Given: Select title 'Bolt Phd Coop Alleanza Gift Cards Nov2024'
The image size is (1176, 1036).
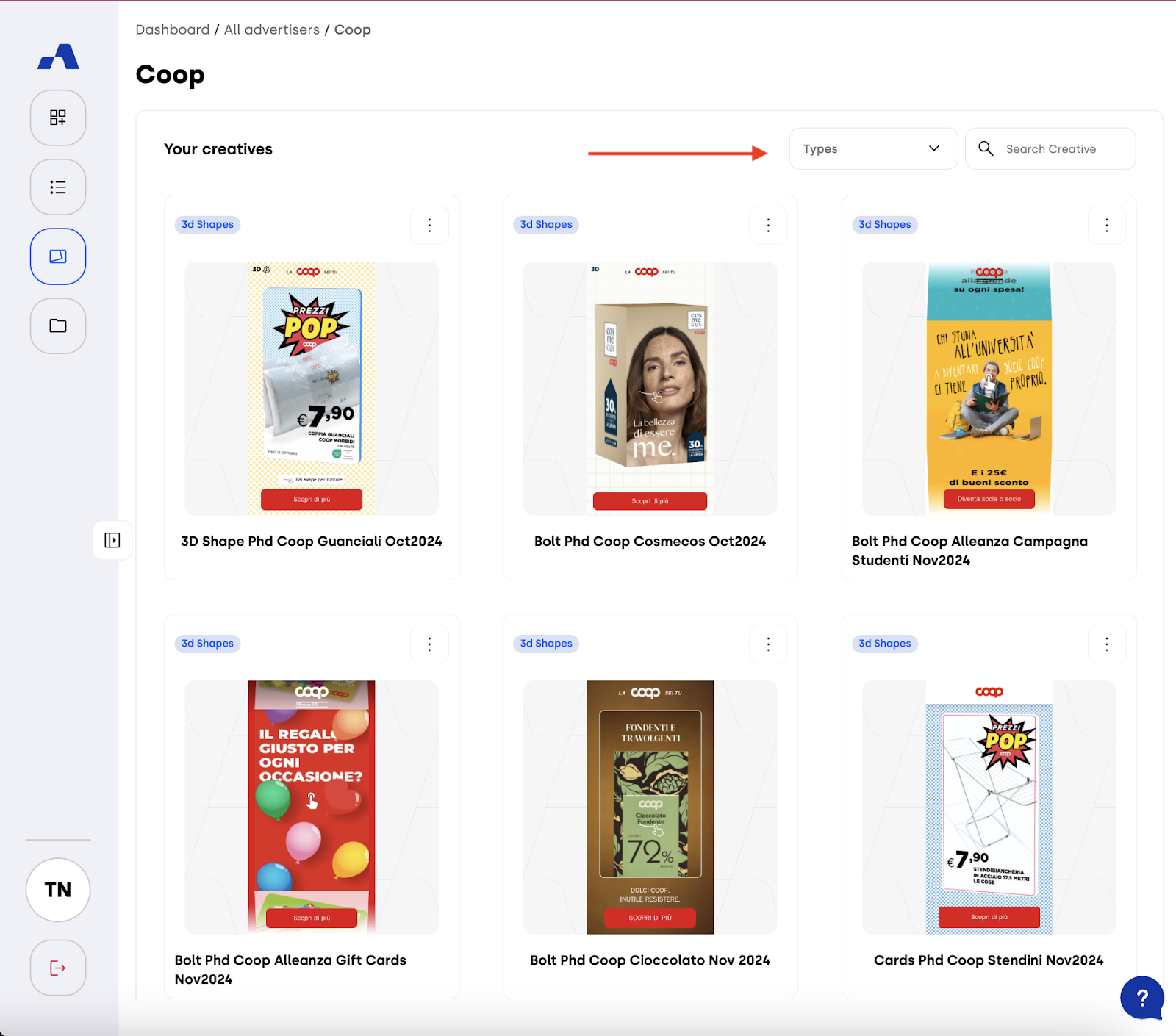Looking at the screenshot, I should (290, 970).
